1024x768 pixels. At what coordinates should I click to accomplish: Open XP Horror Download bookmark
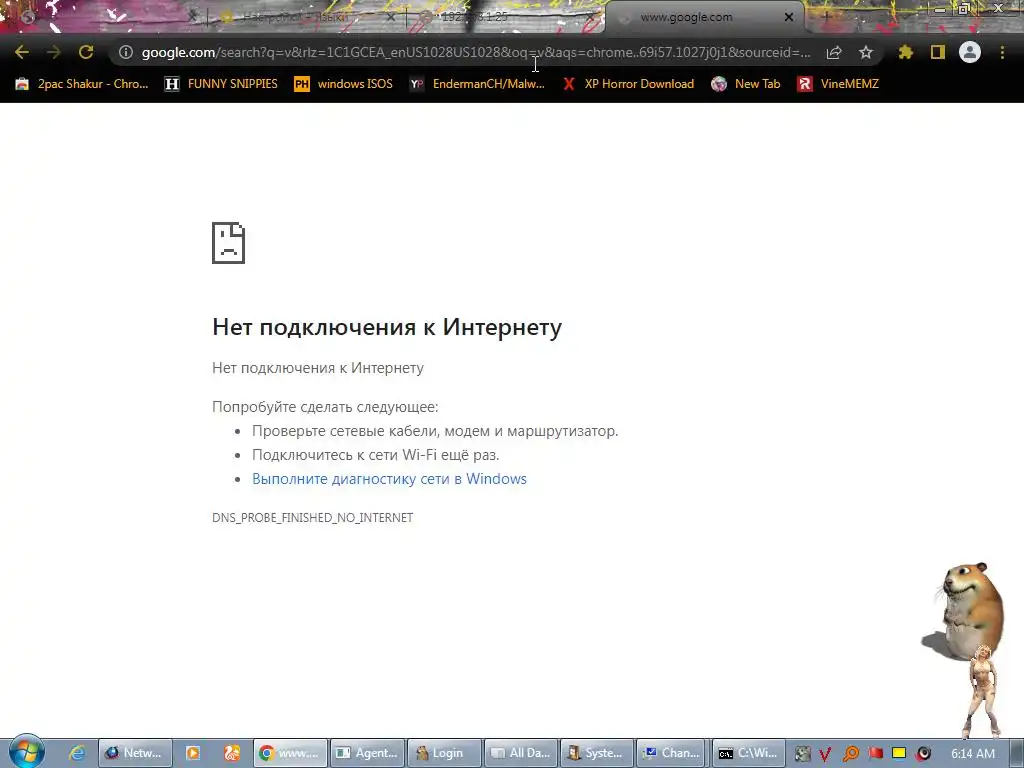628,84
